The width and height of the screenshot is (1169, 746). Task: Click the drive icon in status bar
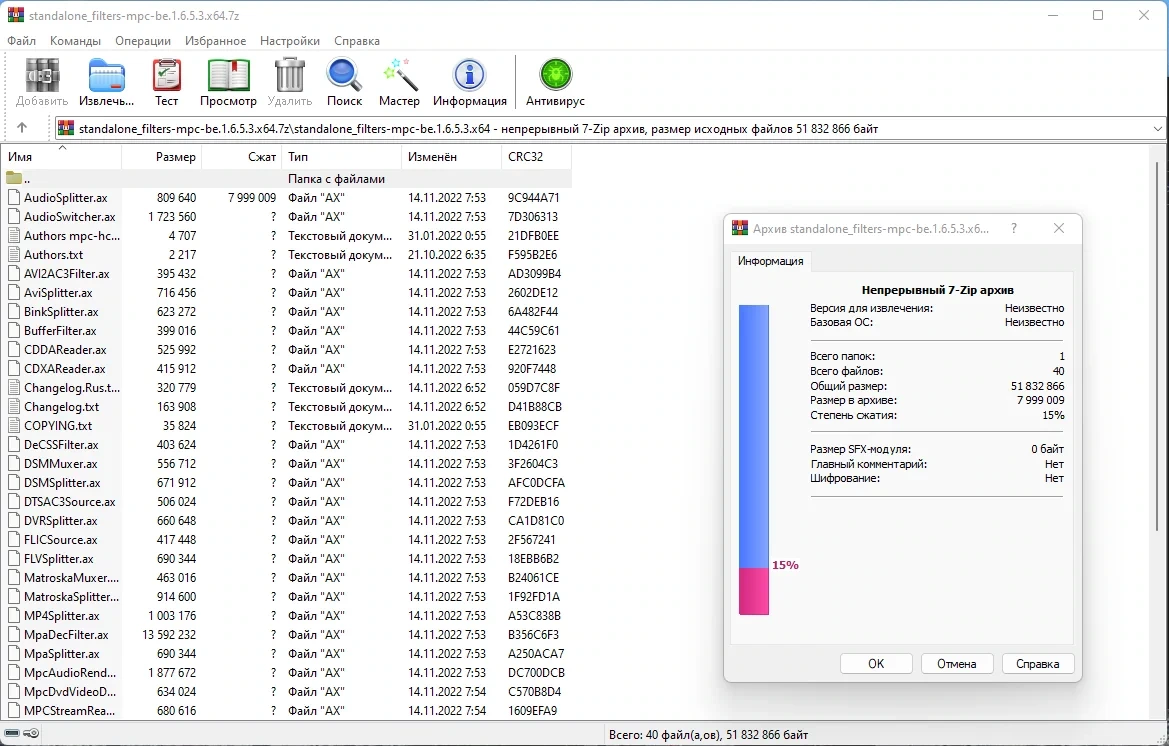(x=12, y=734)
